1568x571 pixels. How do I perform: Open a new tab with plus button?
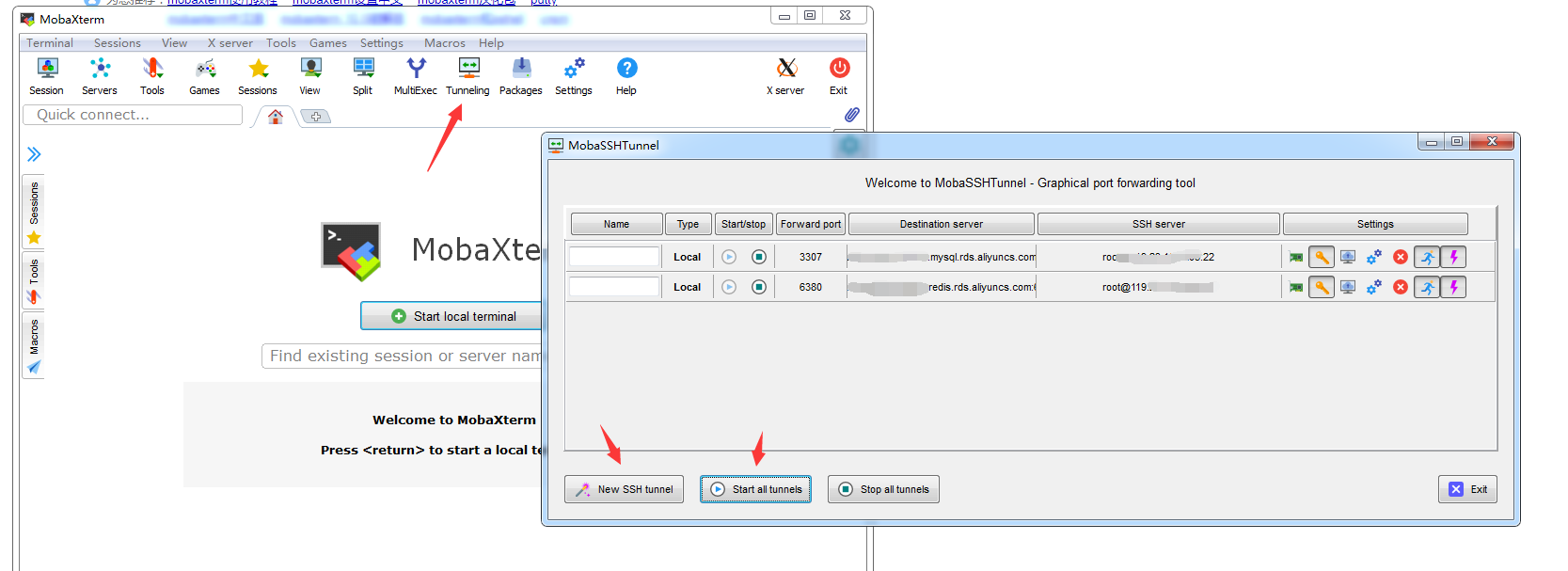316,117
